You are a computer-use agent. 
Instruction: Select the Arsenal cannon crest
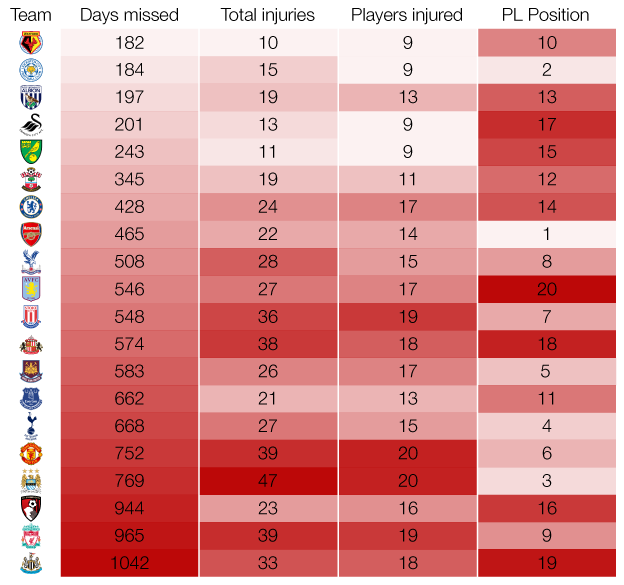pyautogui.click(x=31, y=234)
